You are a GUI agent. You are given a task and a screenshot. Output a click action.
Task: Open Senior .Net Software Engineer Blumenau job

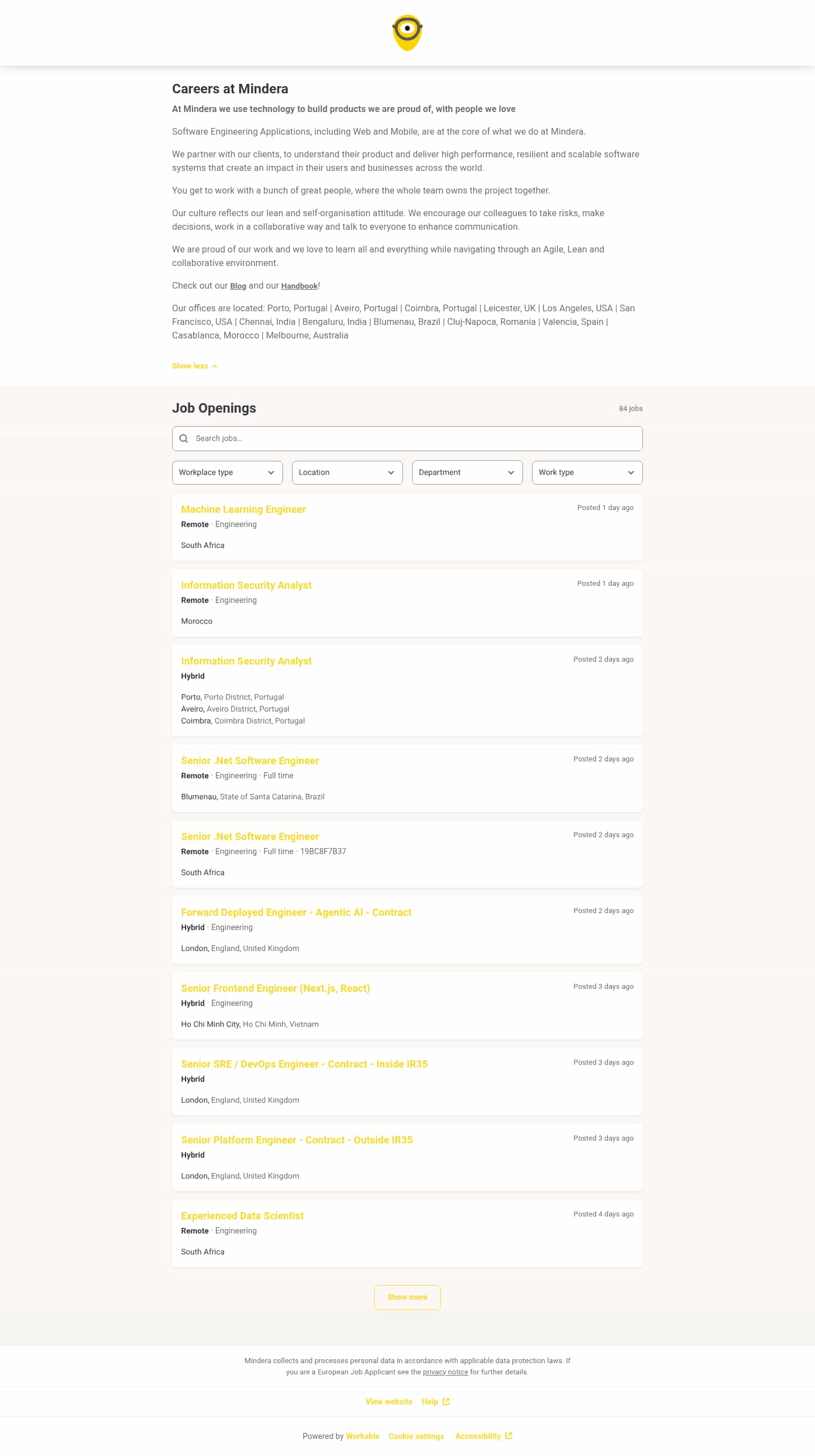pos(250,761)
